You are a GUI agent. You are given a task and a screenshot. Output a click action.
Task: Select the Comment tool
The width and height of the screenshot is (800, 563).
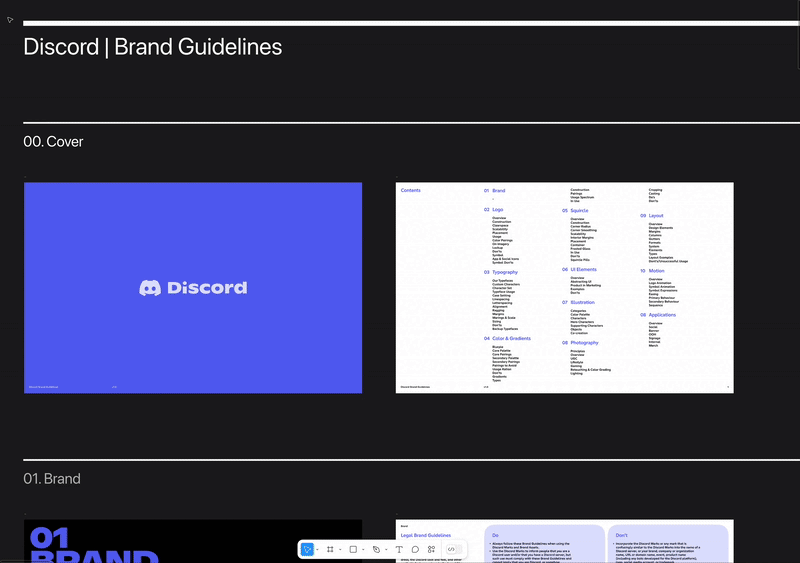[415, 549]
